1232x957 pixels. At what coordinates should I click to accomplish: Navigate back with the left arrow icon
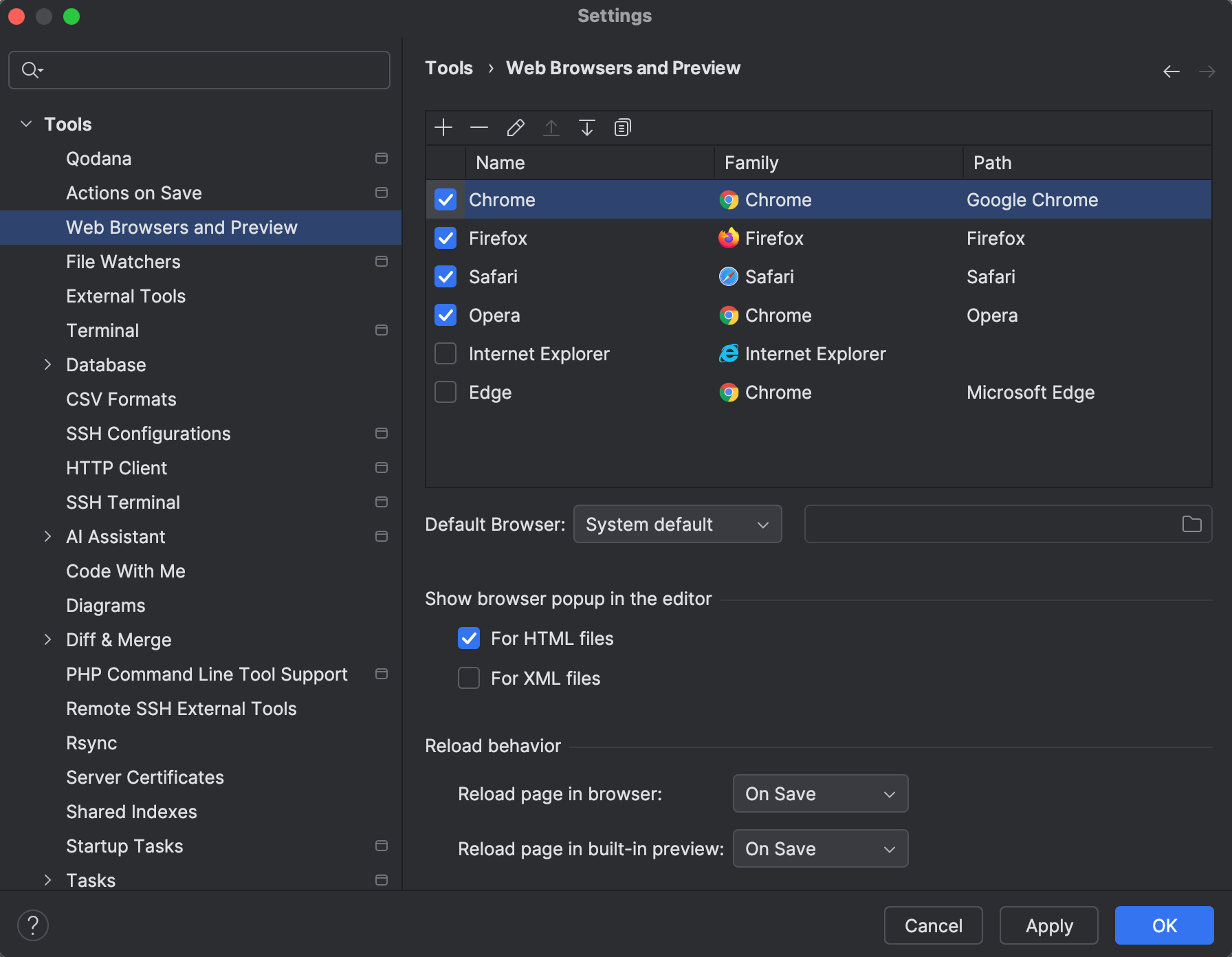pos(1171,71)
